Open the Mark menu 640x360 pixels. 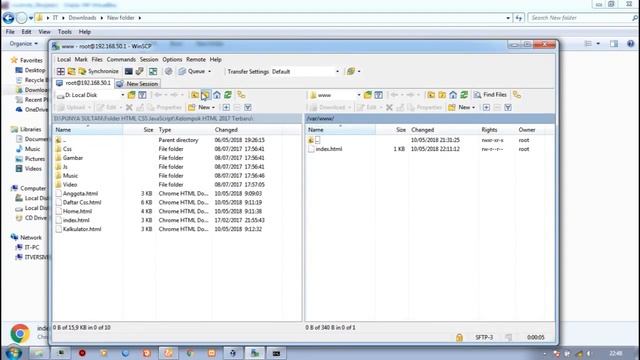pyautogui.click(x=81, y=60)
